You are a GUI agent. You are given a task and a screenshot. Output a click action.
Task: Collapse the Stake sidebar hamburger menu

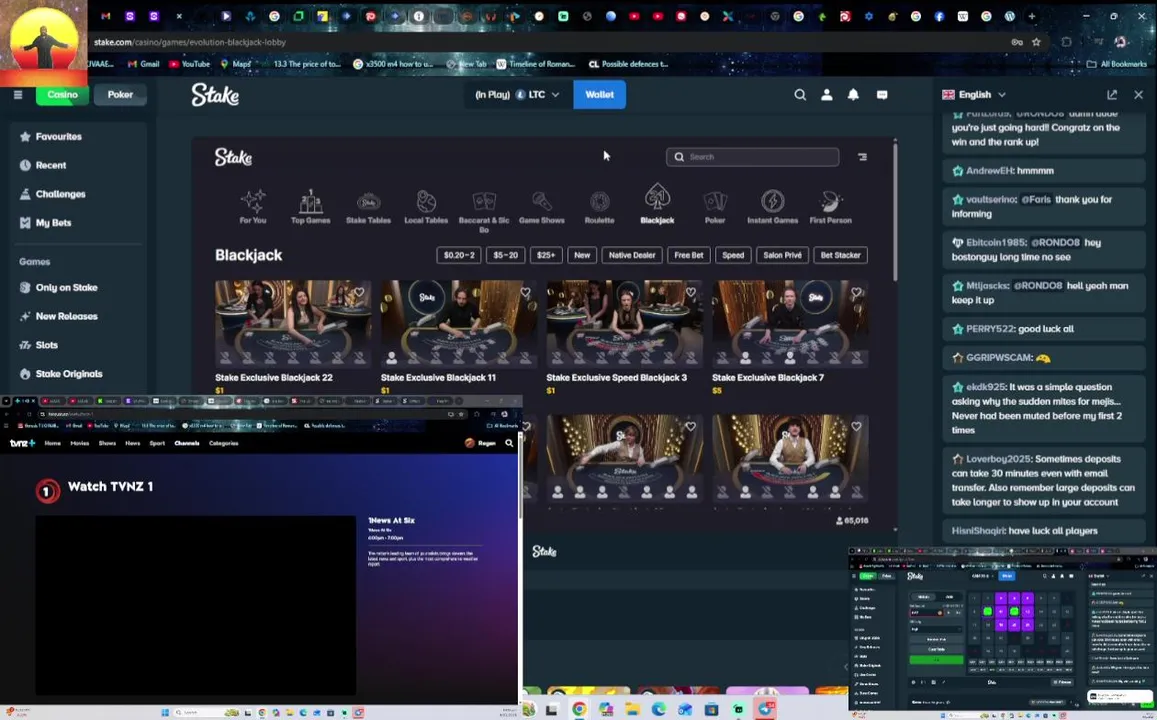pos(18,94)
